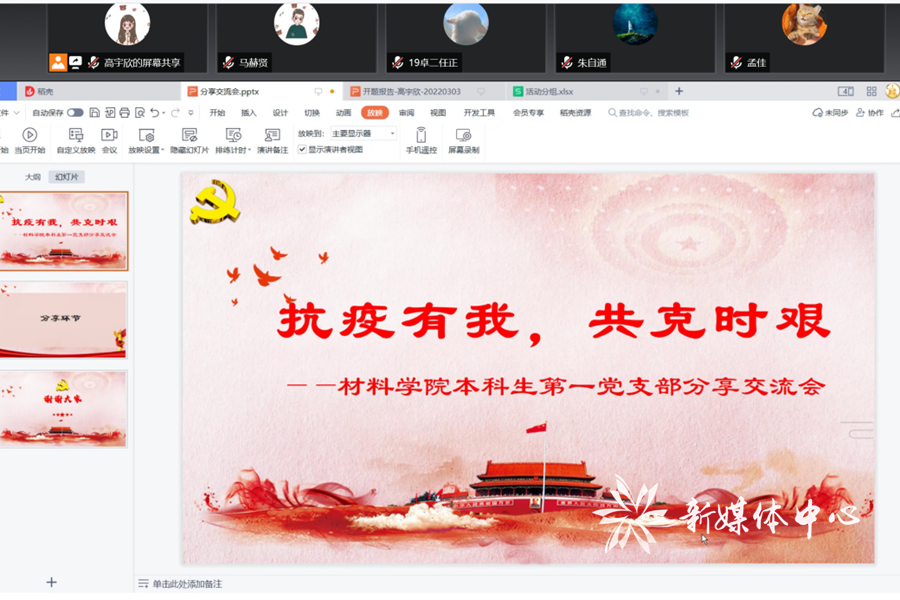Screen dimensions: 900x600
Task: Click the 协作 collaborate button
Action: tap(870, 113)
